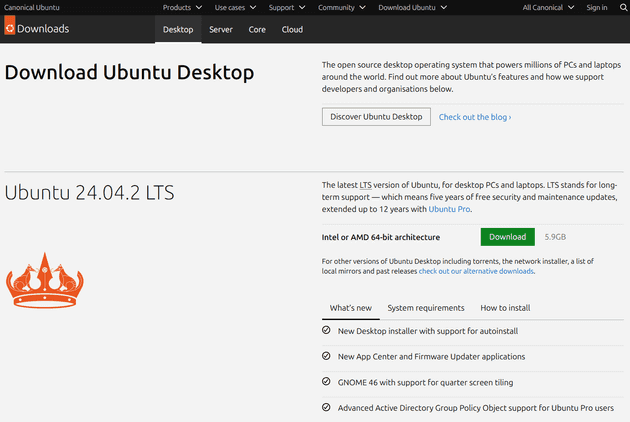Follow the Check out the blog link

[475, 117]
